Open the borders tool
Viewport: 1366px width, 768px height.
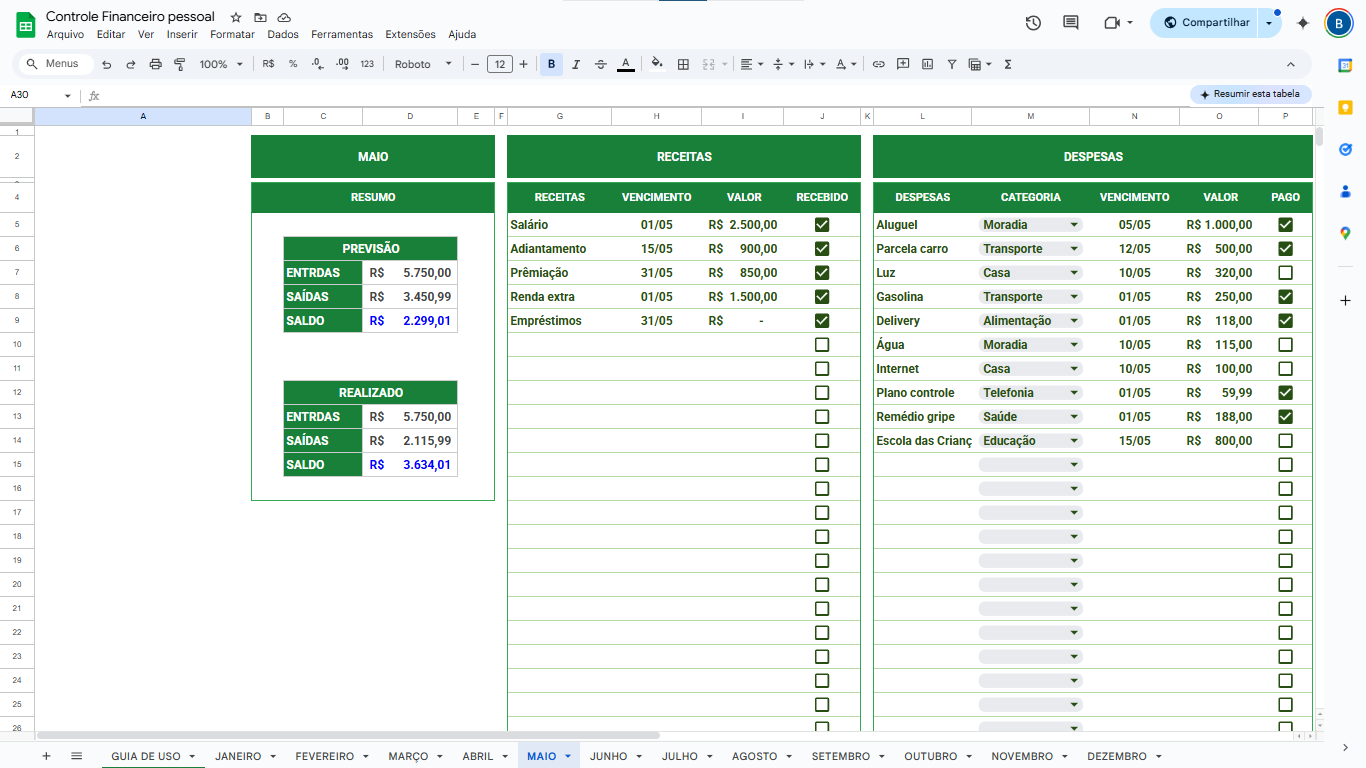[x=683, y=64]
